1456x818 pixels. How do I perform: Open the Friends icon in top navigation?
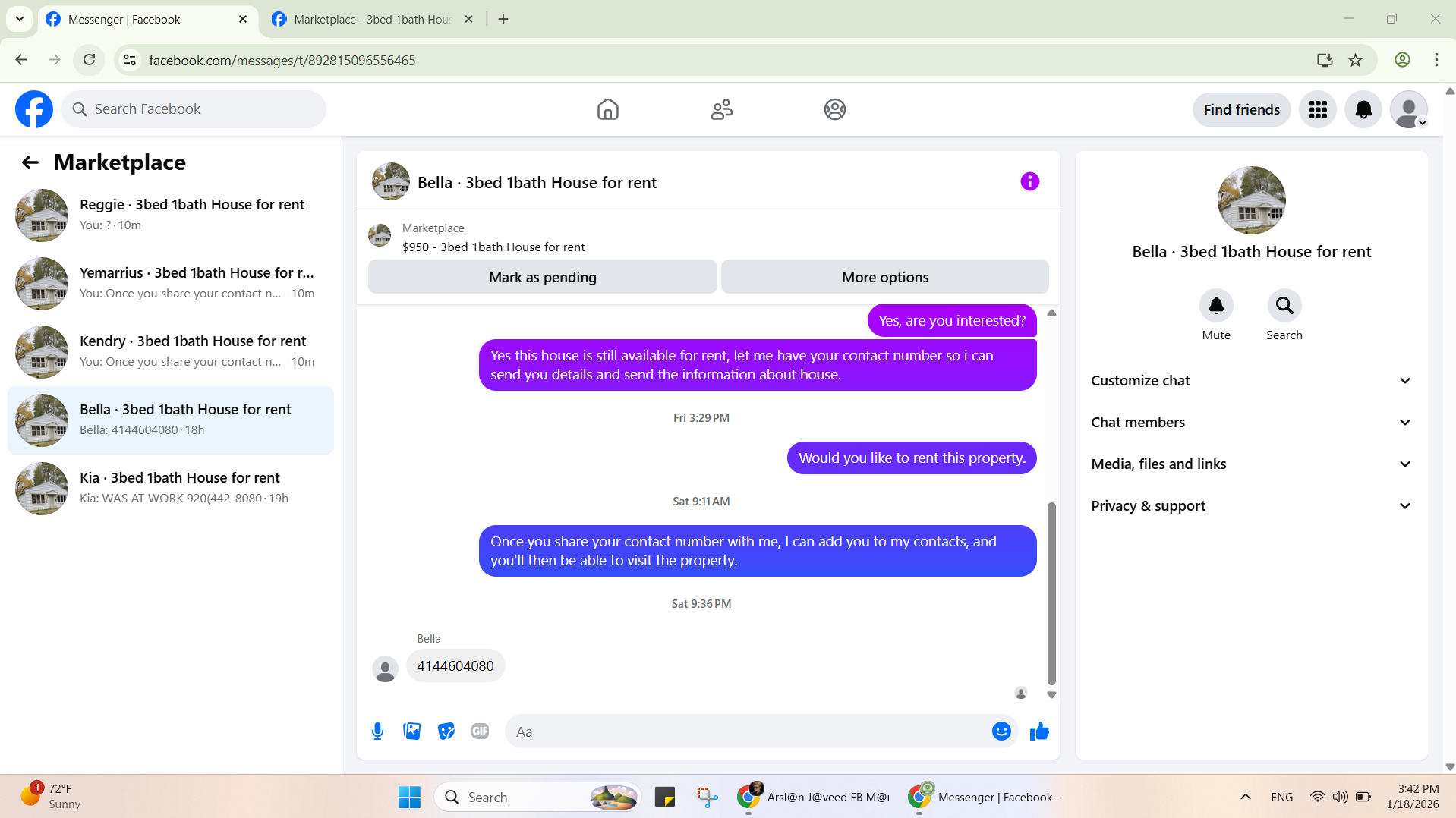click(721, 109)
